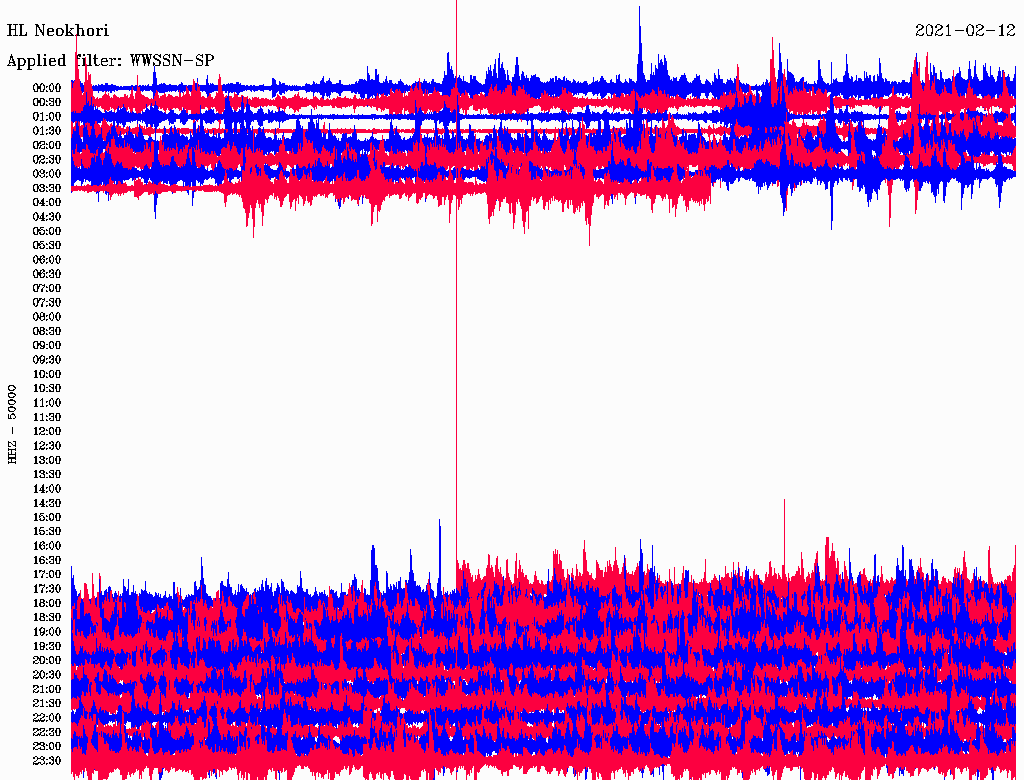Click the 'Applied filter: WWSSN-SP' label
This screenshot has width=1024, height=780.
click(x=110, y=61)
